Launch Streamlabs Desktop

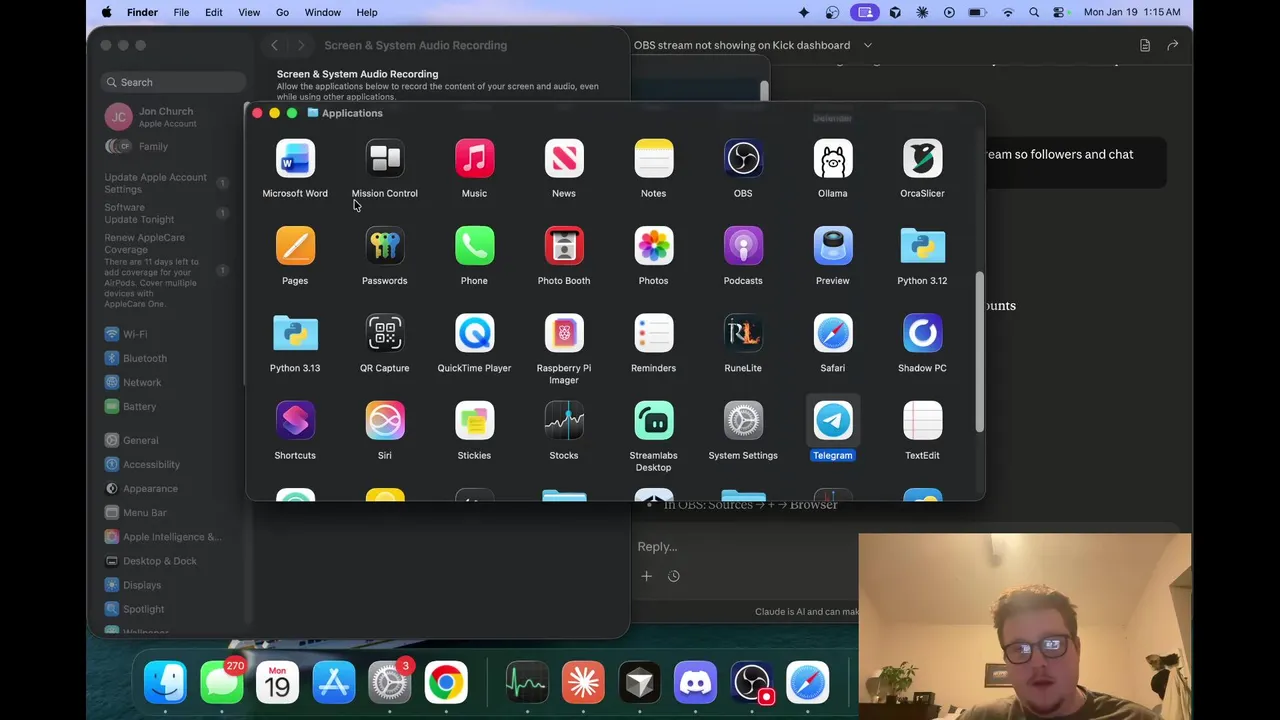pyautogui.click(x=654, y=421)
